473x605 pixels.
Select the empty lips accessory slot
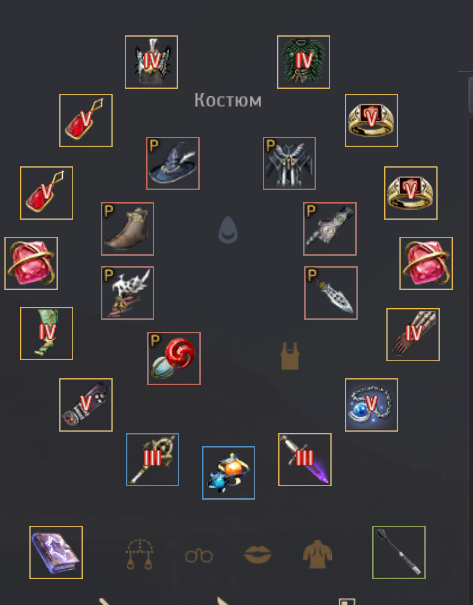[258, 555]
